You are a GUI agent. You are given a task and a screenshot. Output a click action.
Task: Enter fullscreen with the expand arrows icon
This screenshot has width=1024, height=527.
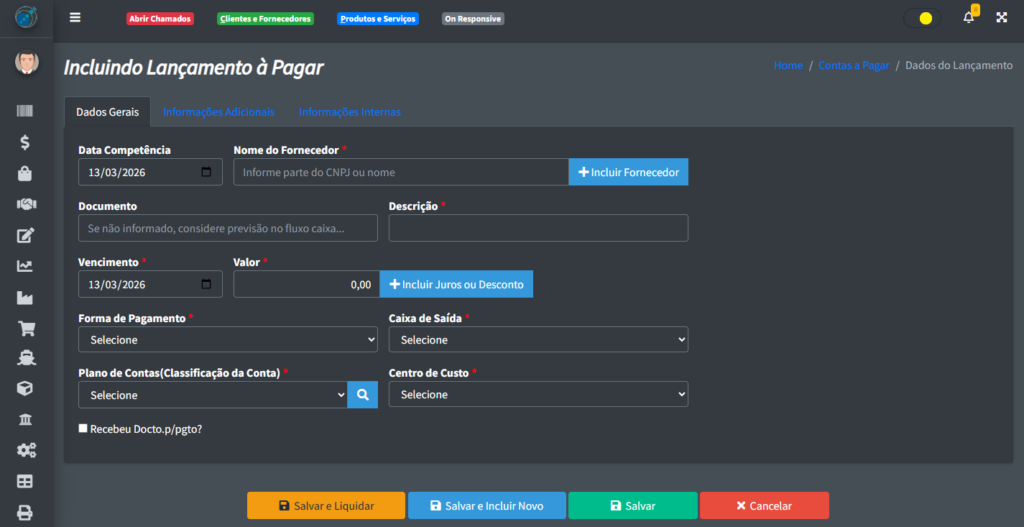coord(1001,18)
